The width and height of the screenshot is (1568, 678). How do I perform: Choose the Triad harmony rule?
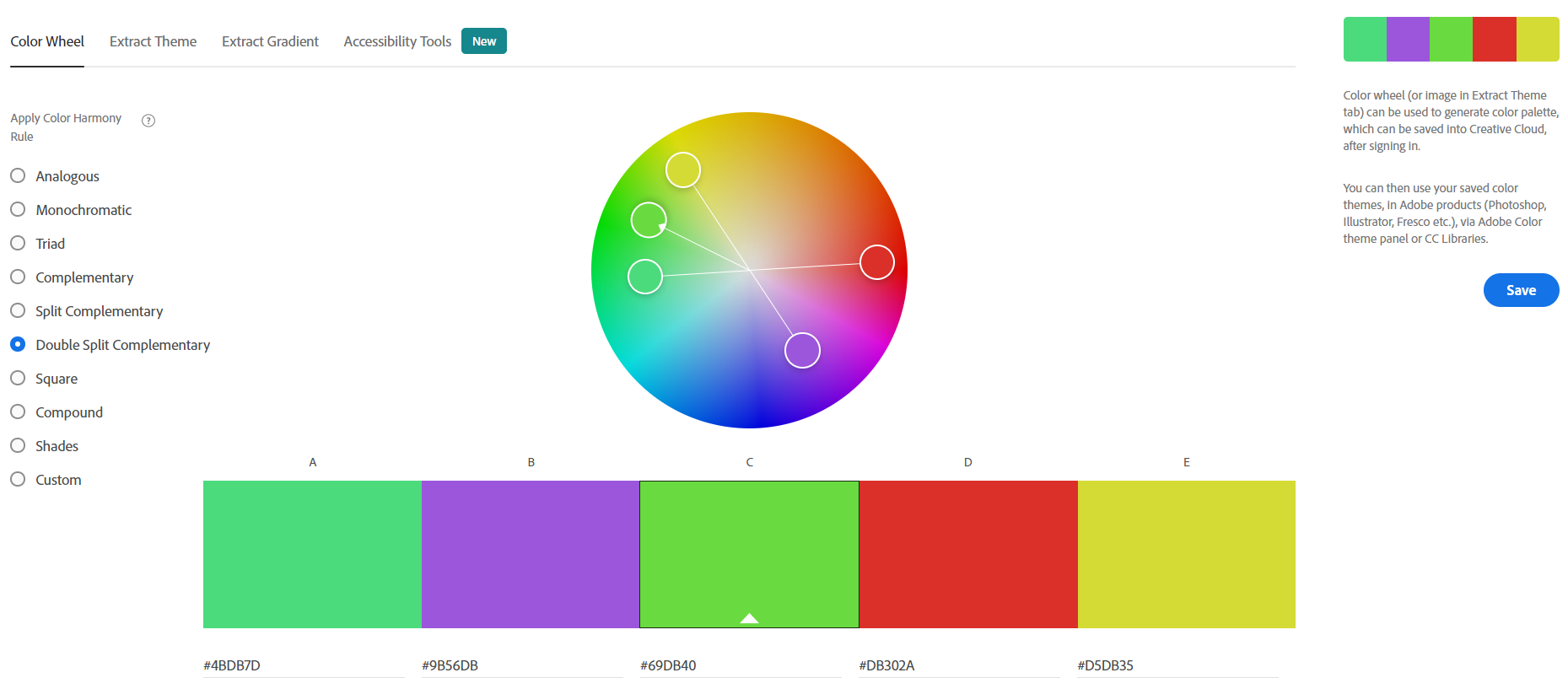pos(18,244)
